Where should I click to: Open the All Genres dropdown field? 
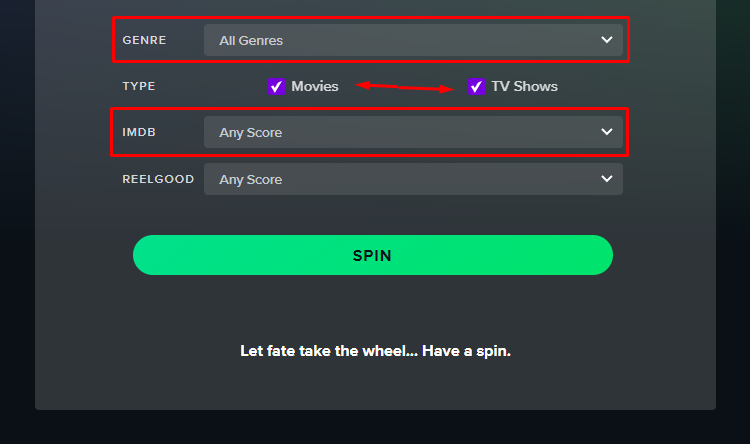413,40
